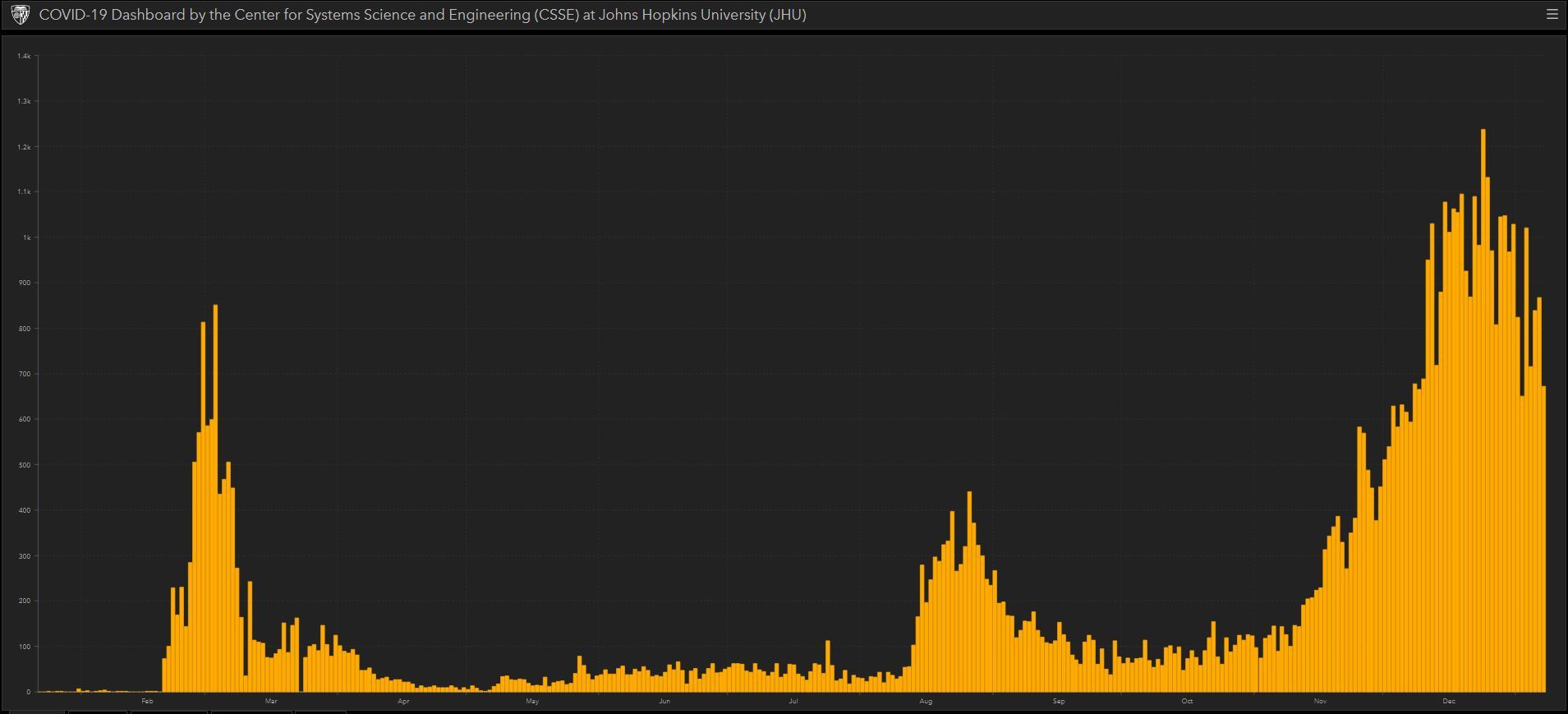The width and height of the screenshot is (1568, 714).
Task: Click the Oct label on the x-axis
Action: (x=1187, y=701)
